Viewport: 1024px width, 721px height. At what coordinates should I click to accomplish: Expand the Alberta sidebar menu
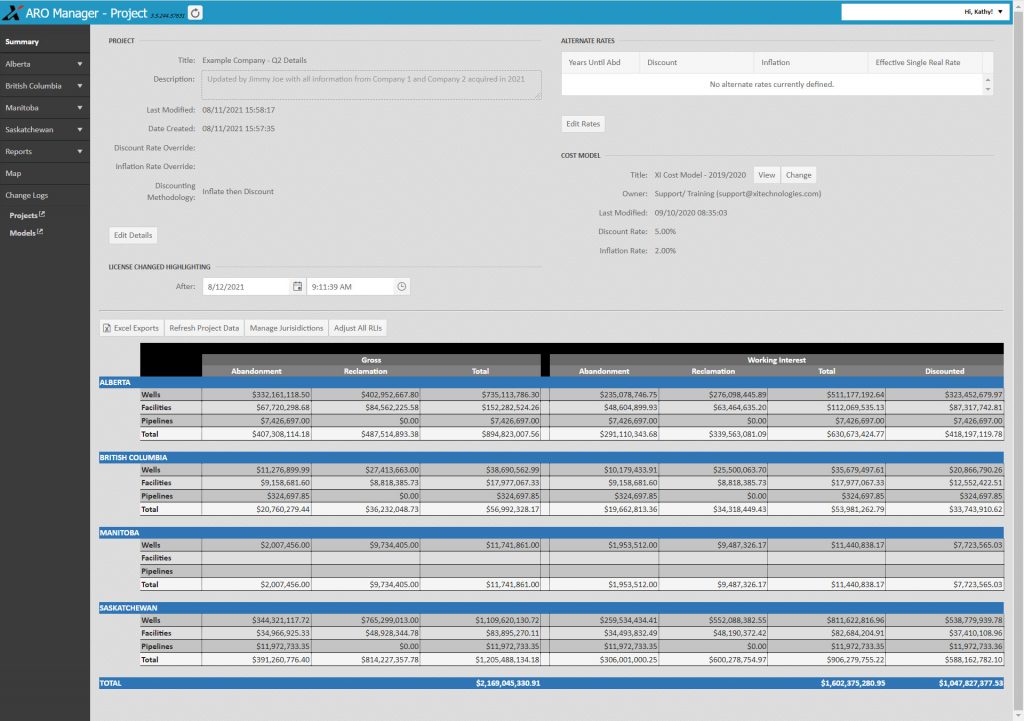click(x=44, y=64)
